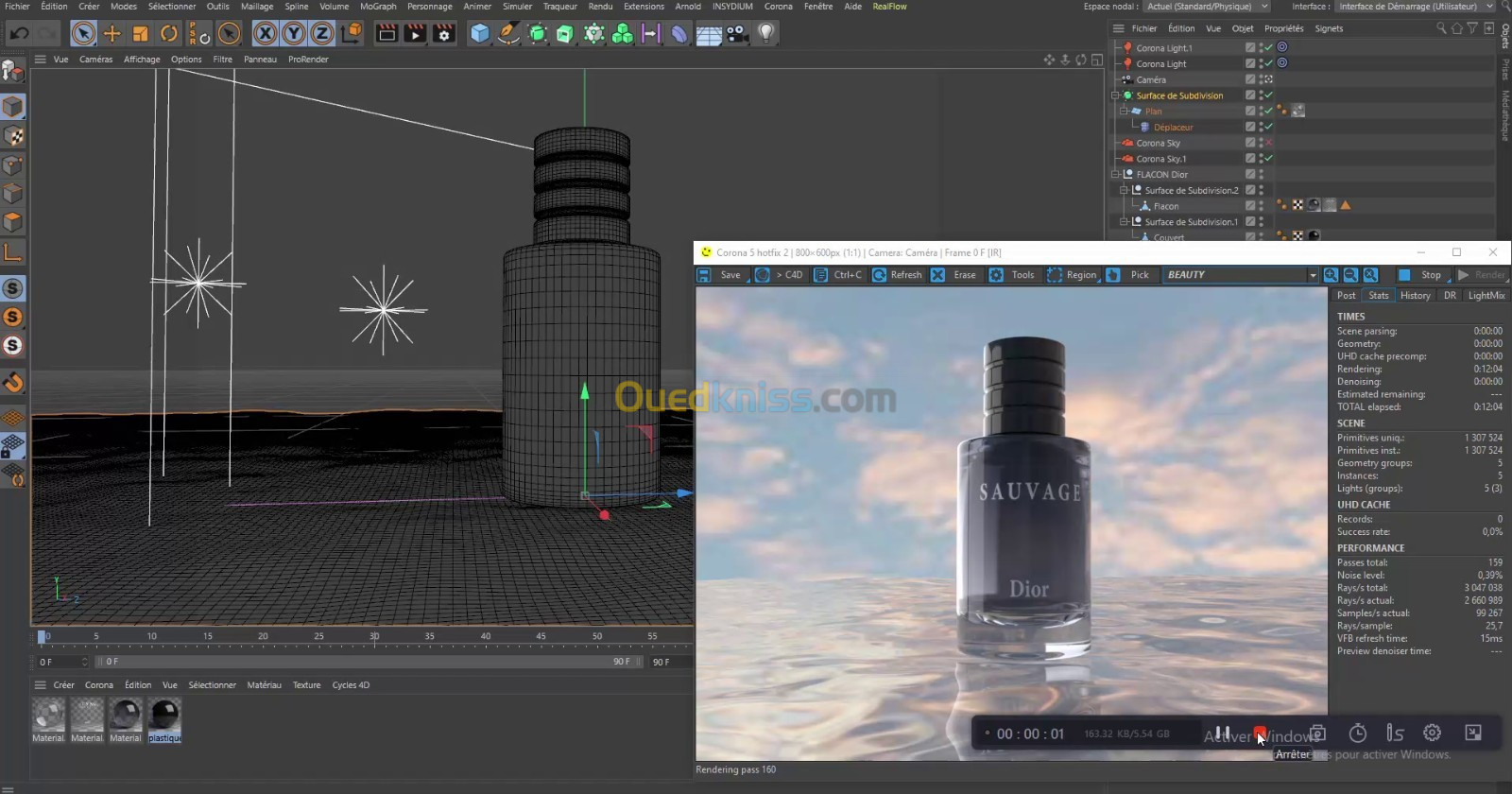Select the Scale tool icon
The width and height of the screenshot is (1512, 794).
[x=140, y=34]
